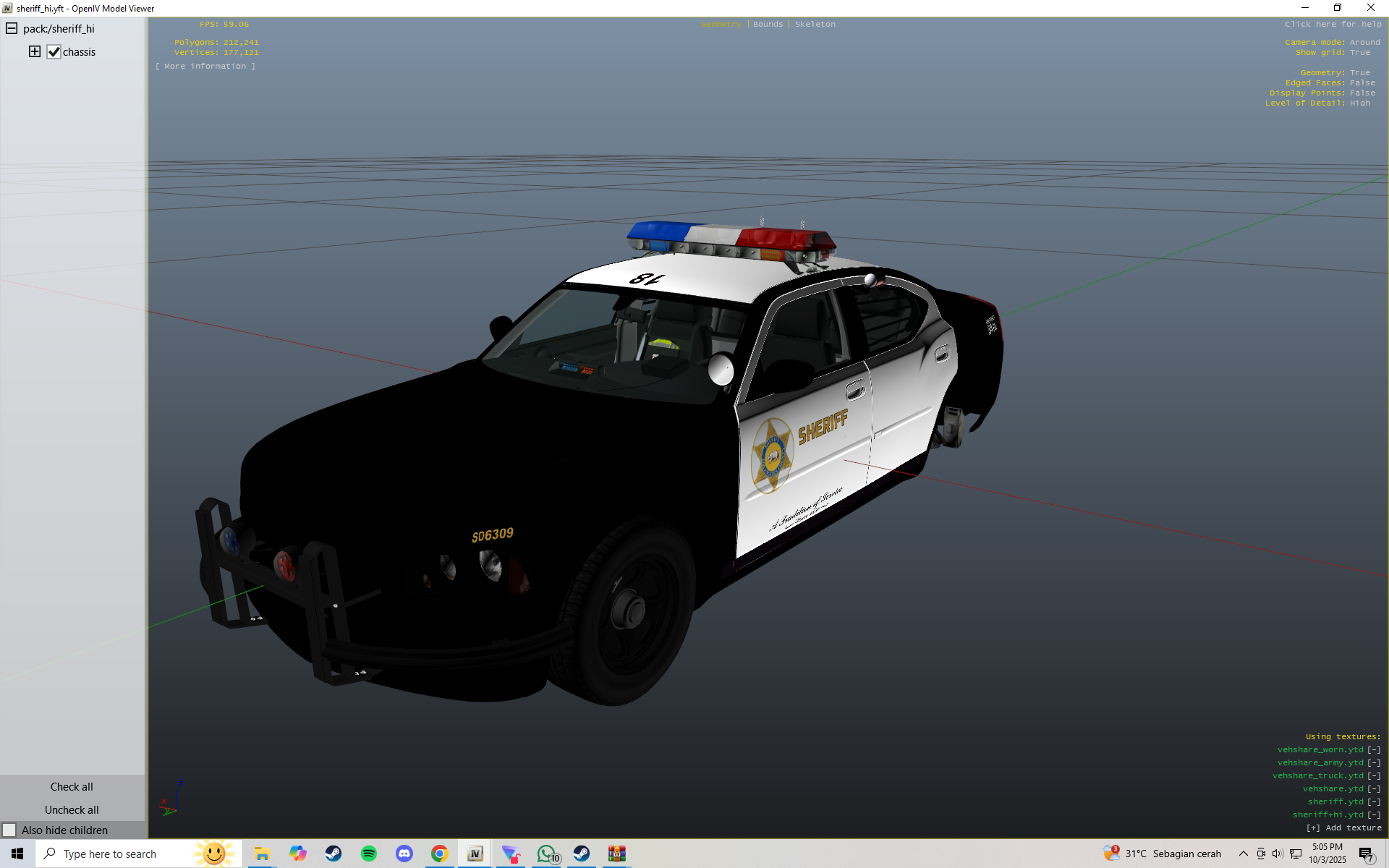Switch to the Bounds view tab
Image resolution: width=1389 pixels, height=868 pixels.
(x=768, y=25)
